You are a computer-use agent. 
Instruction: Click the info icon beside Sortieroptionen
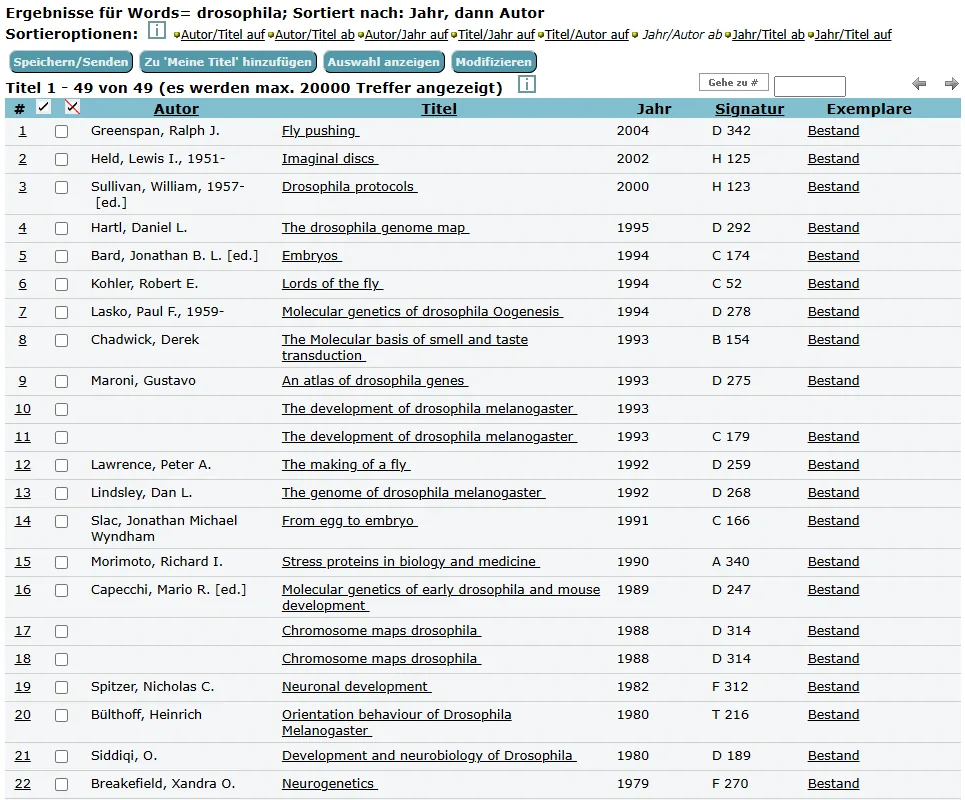tap(157, 30)
